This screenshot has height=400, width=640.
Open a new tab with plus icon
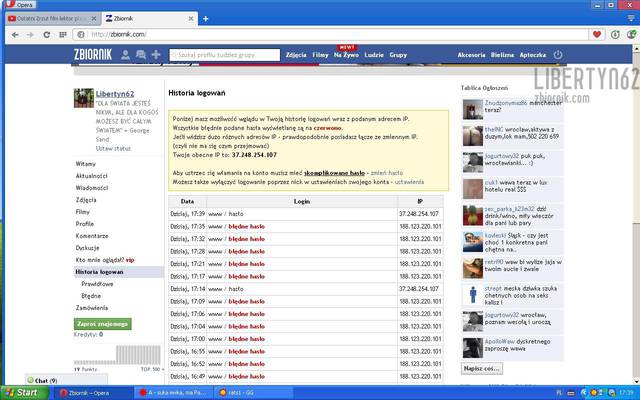click(206, 18)
